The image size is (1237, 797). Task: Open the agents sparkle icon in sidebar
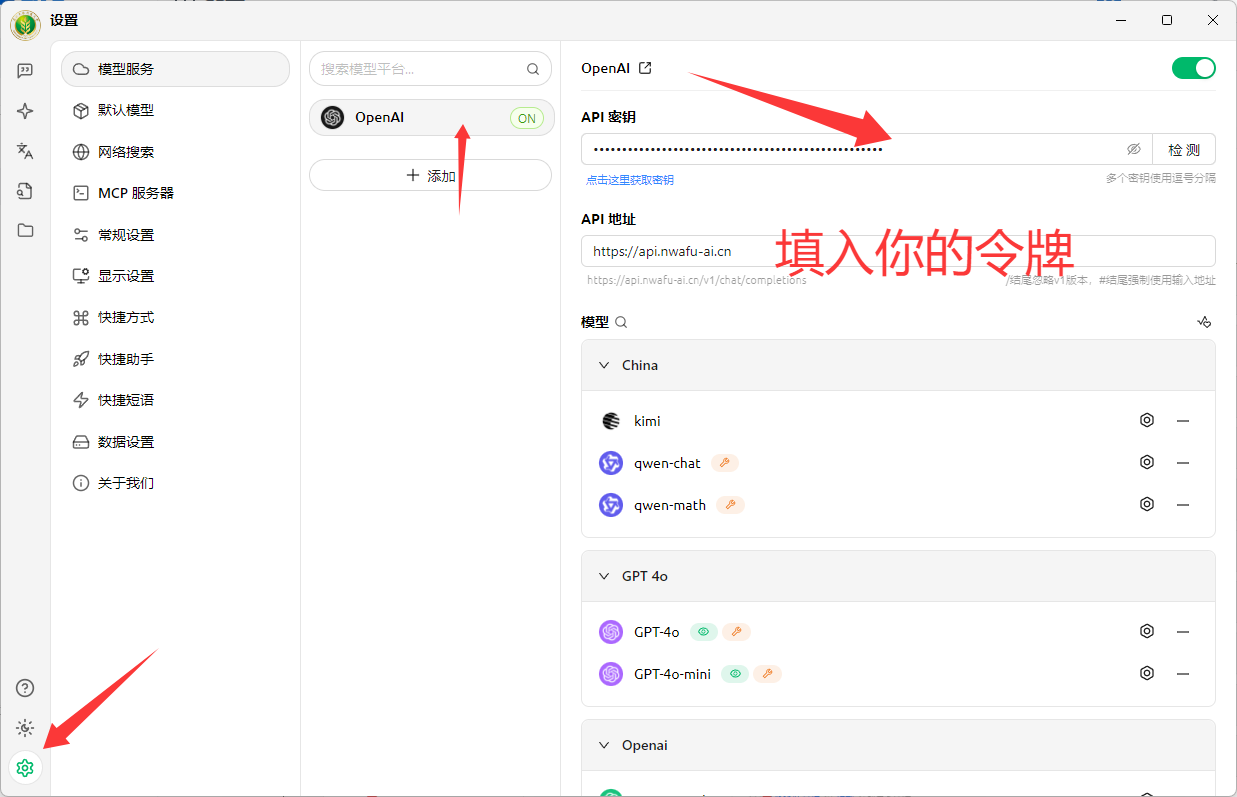(x=25, y=111)
